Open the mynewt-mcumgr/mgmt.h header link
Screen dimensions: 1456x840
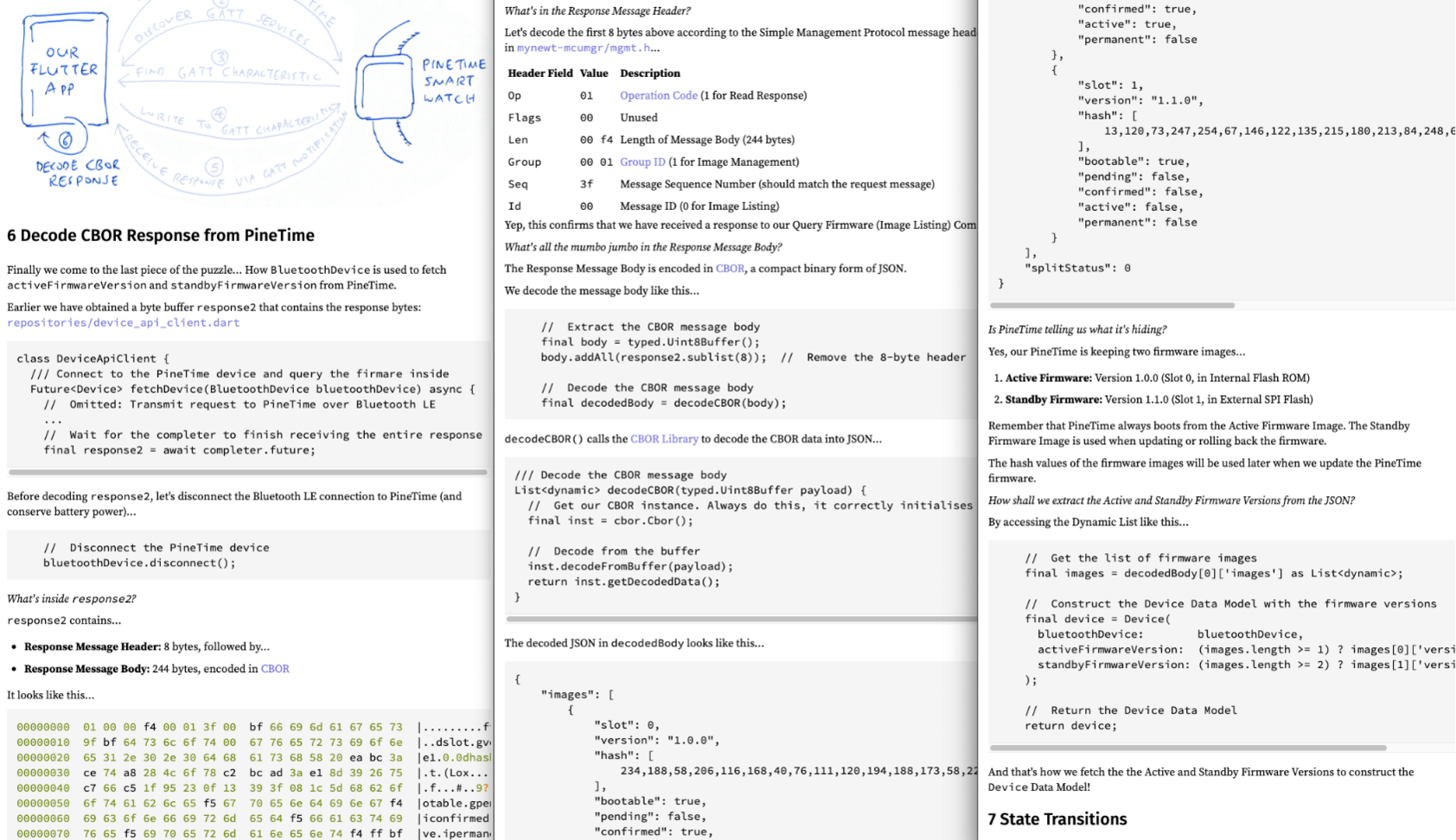pyautogui.click(x=583, y=48)
